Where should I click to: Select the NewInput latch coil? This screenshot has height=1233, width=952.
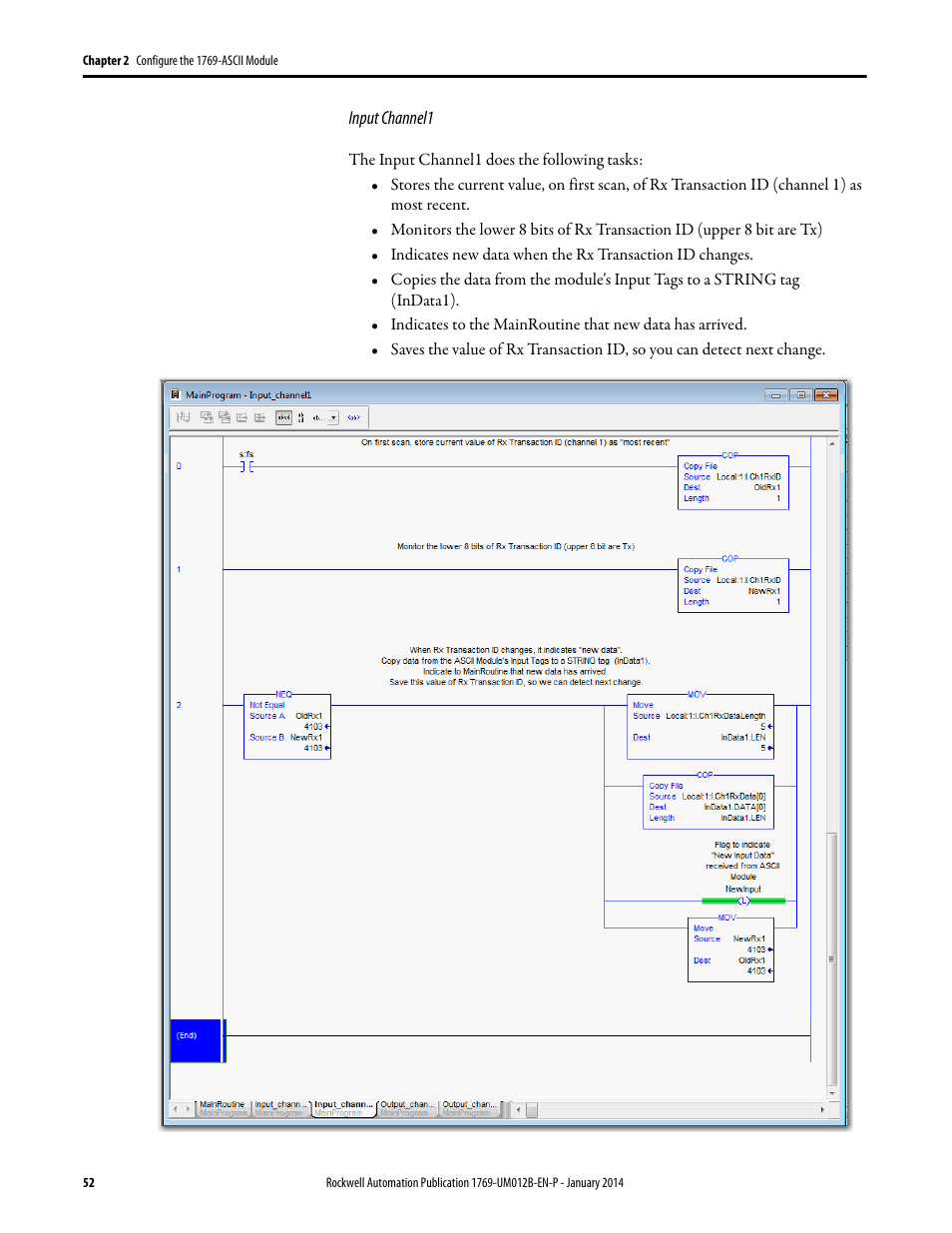click(x=743, y=901)
